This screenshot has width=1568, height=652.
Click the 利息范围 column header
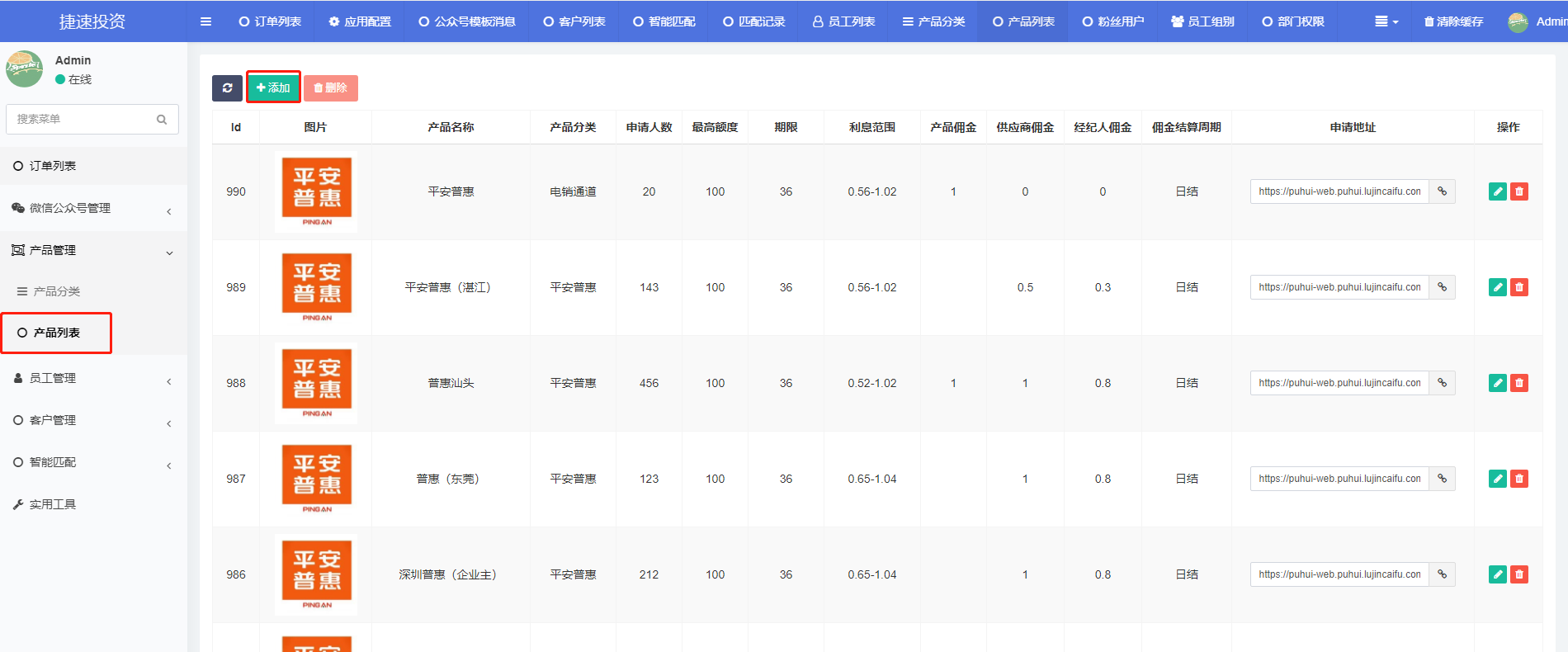coord(871,127)
